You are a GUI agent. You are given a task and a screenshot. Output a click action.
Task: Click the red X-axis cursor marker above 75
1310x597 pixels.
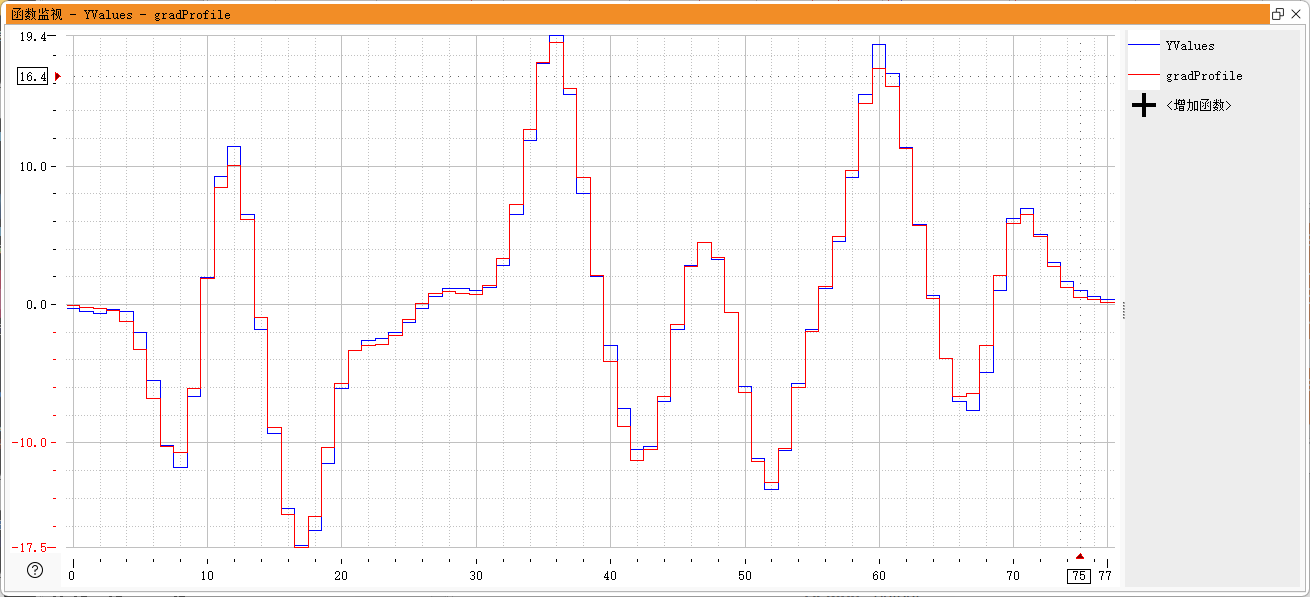click(1079, 557)
